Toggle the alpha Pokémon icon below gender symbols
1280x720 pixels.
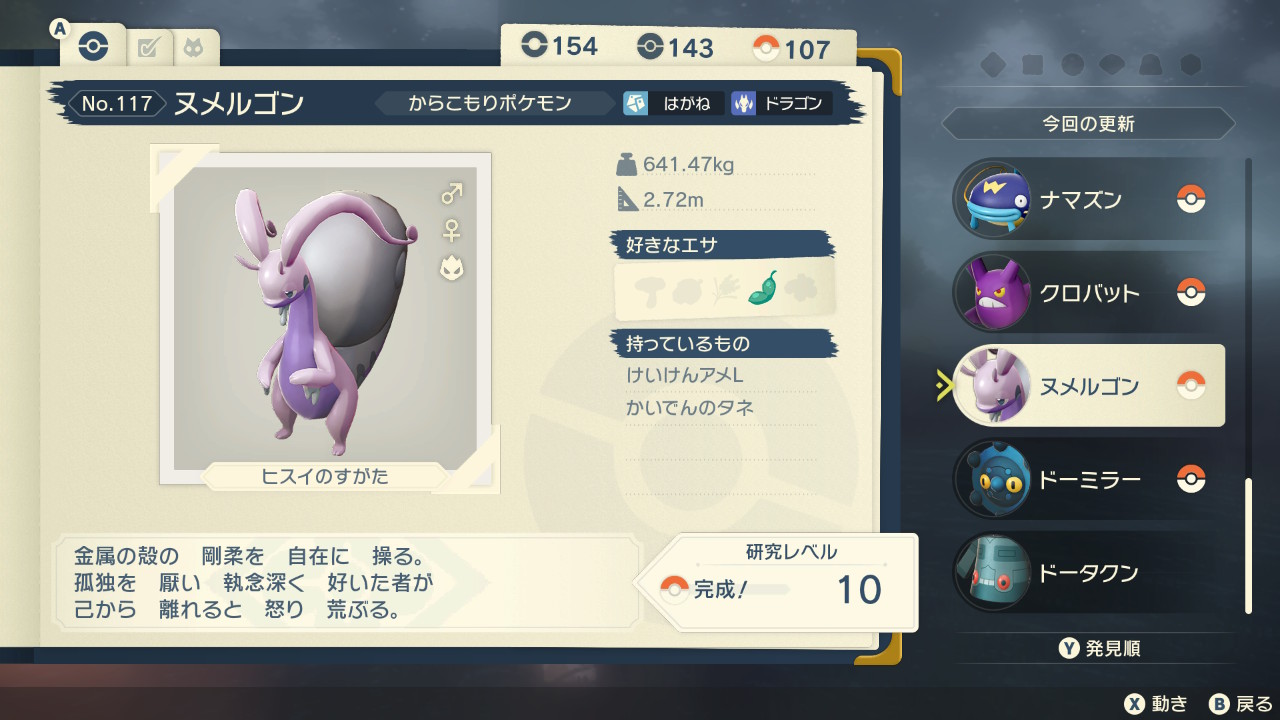point(452,268)
